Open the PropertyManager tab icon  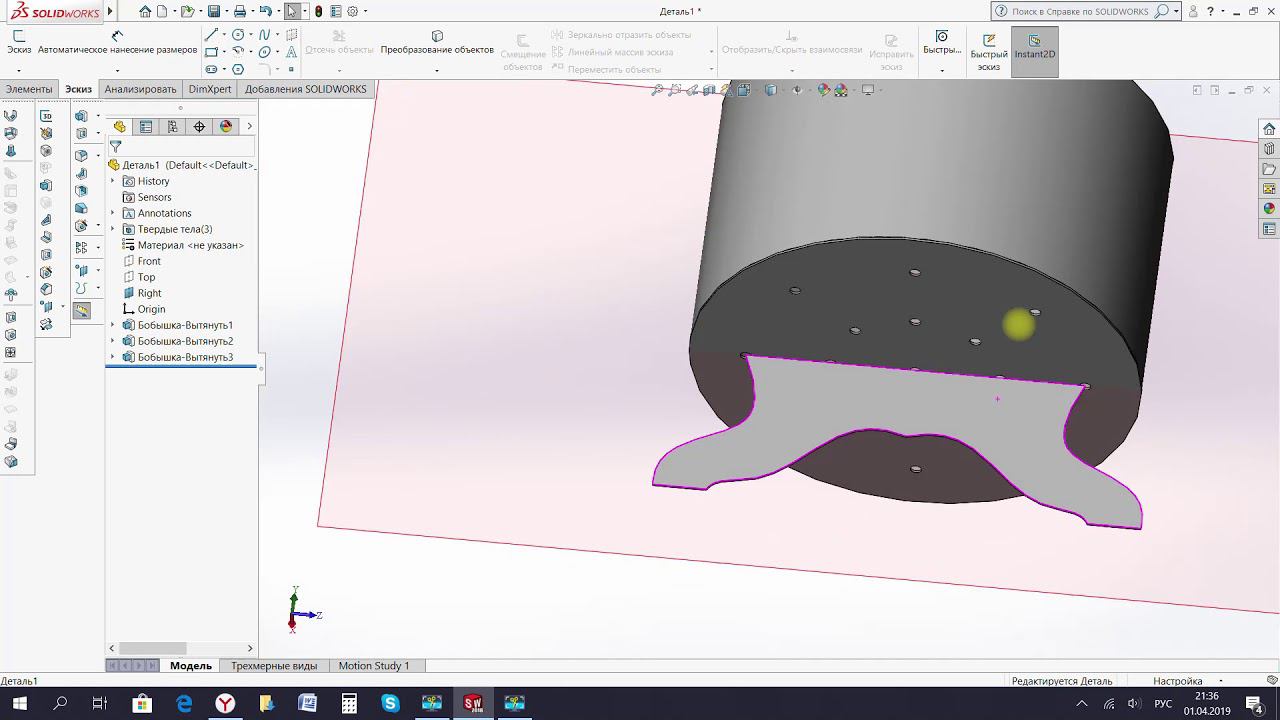coord(146,127)
